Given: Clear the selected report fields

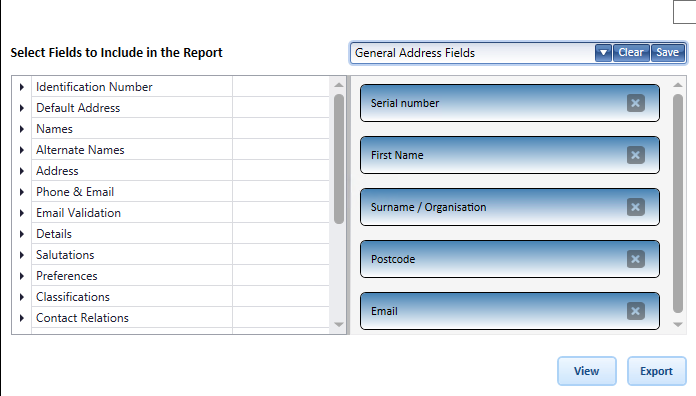Looking at the screenshot, I should coord(631,53).
